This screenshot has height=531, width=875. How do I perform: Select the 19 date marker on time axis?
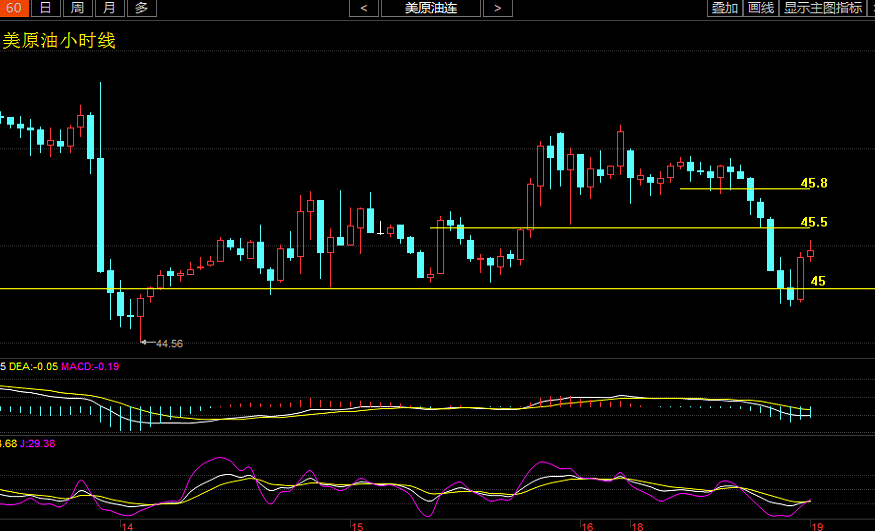tap(818, 526)
